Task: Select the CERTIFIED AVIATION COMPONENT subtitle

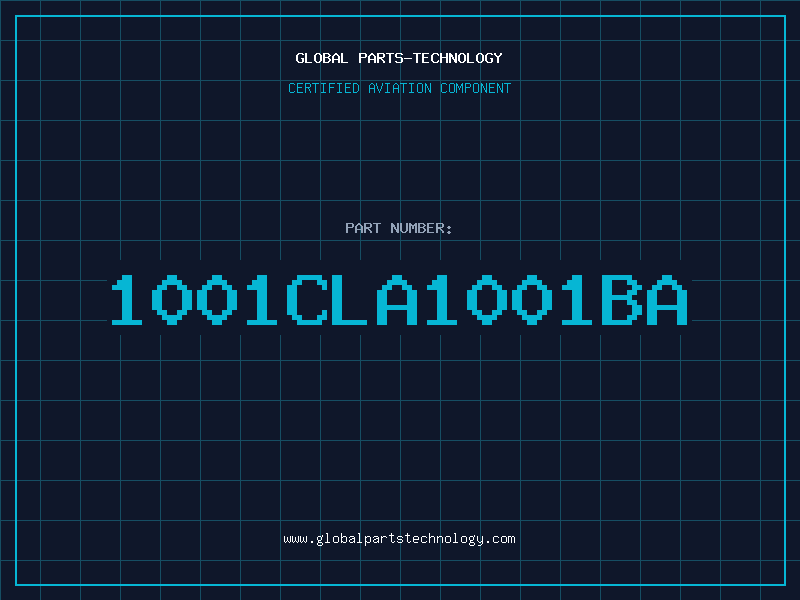Action: [x=399, y=88]
